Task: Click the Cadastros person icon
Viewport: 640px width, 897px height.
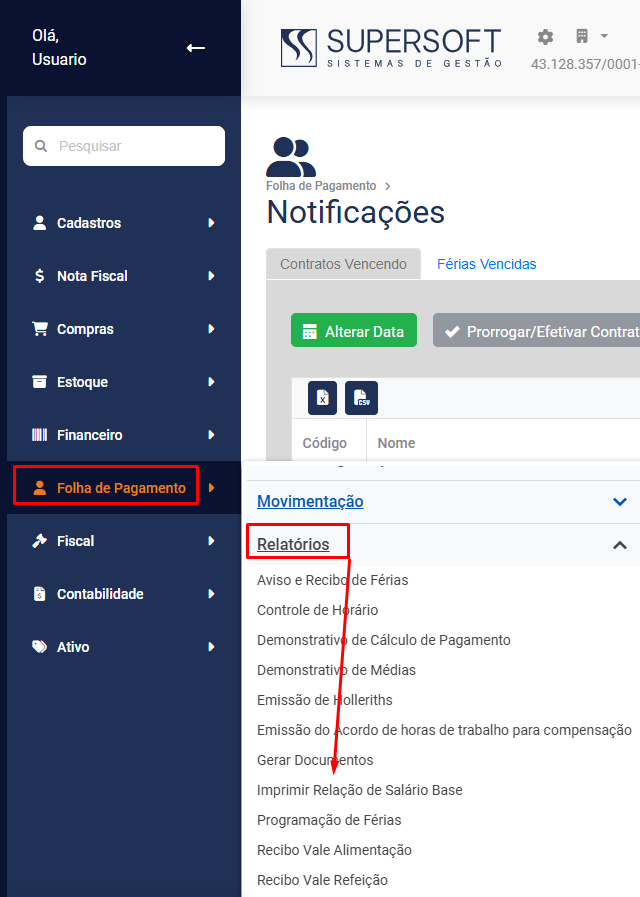Action: [x=39, y=223]
